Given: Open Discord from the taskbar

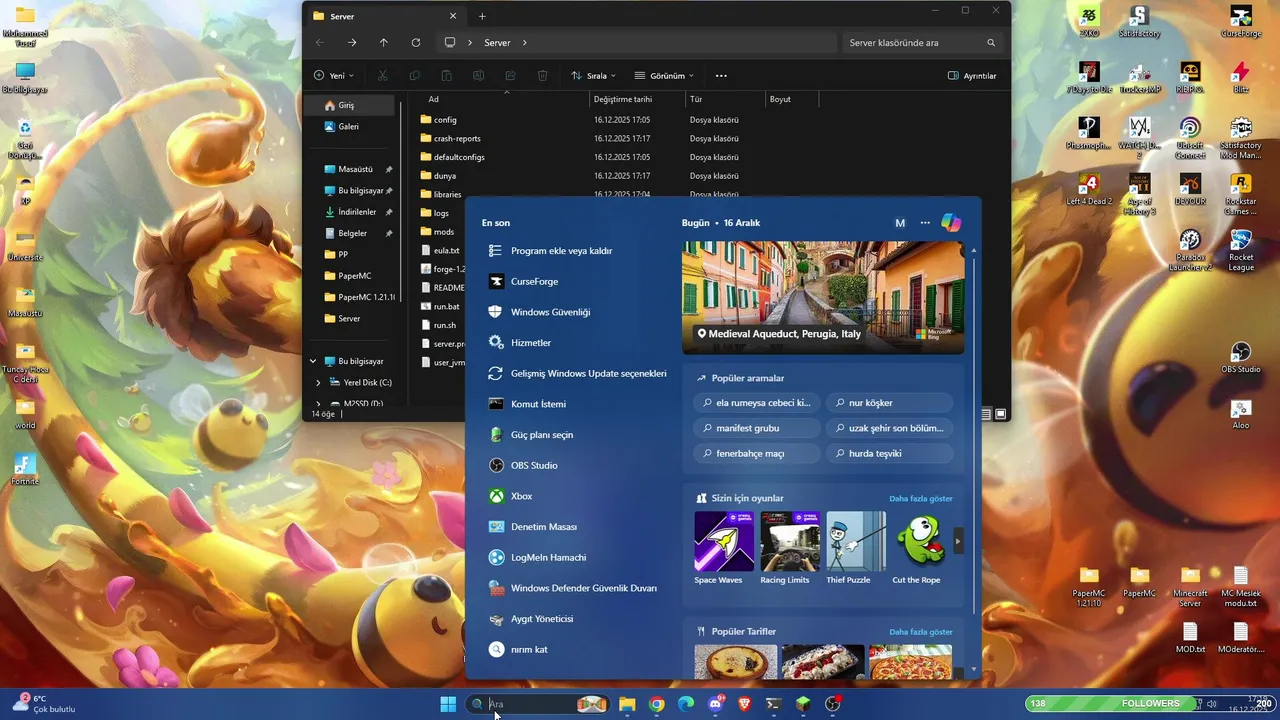Looking at the screenshot, I should pos(715,704).
